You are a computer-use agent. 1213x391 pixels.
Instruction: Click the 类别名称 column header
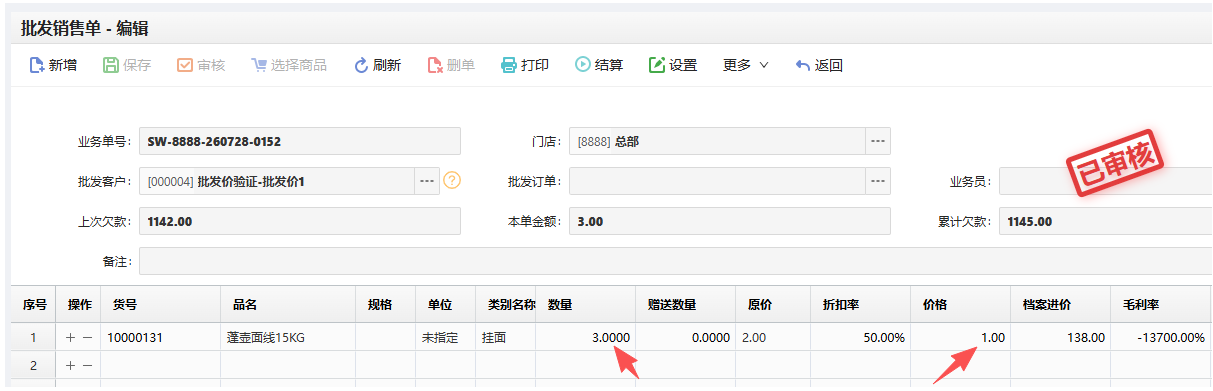tap(506, 304)
